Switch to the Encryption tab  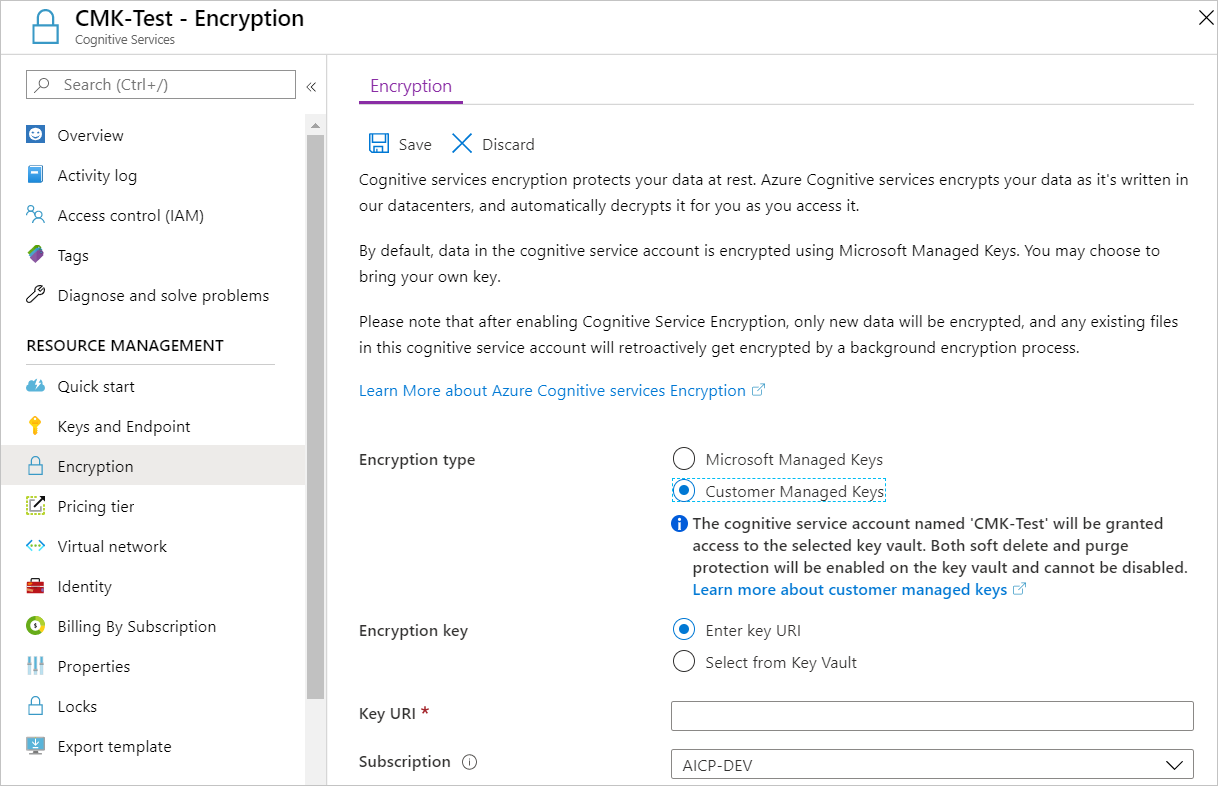410,86
